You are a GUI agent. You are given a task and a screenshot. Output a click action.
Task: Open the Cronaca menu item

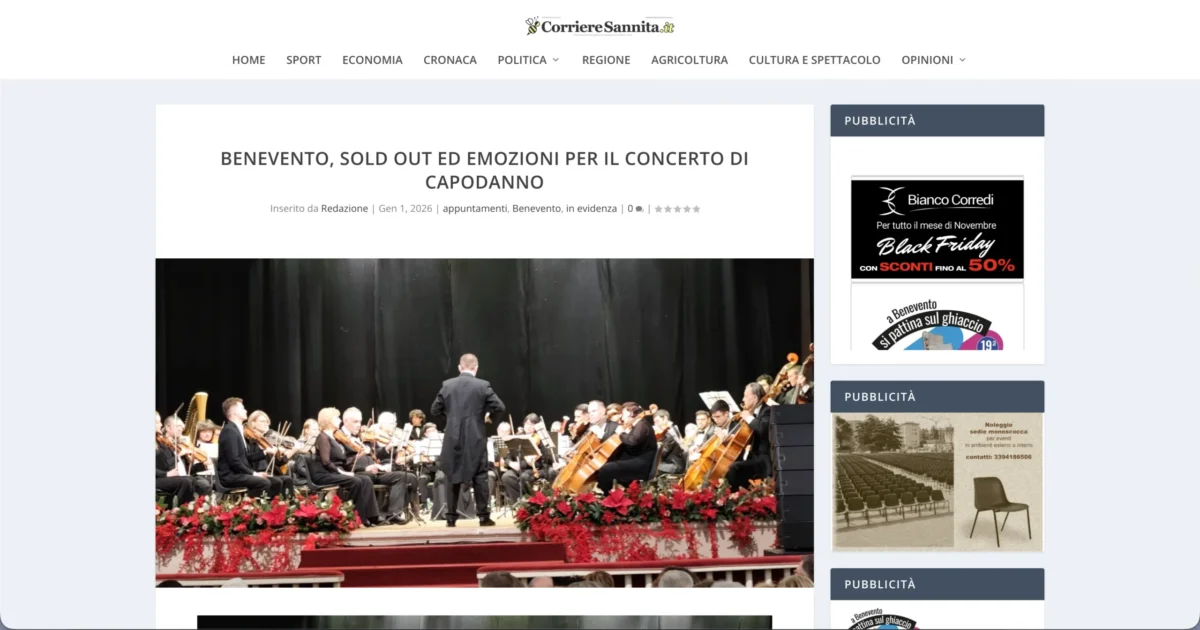click(x=450, y=60)
